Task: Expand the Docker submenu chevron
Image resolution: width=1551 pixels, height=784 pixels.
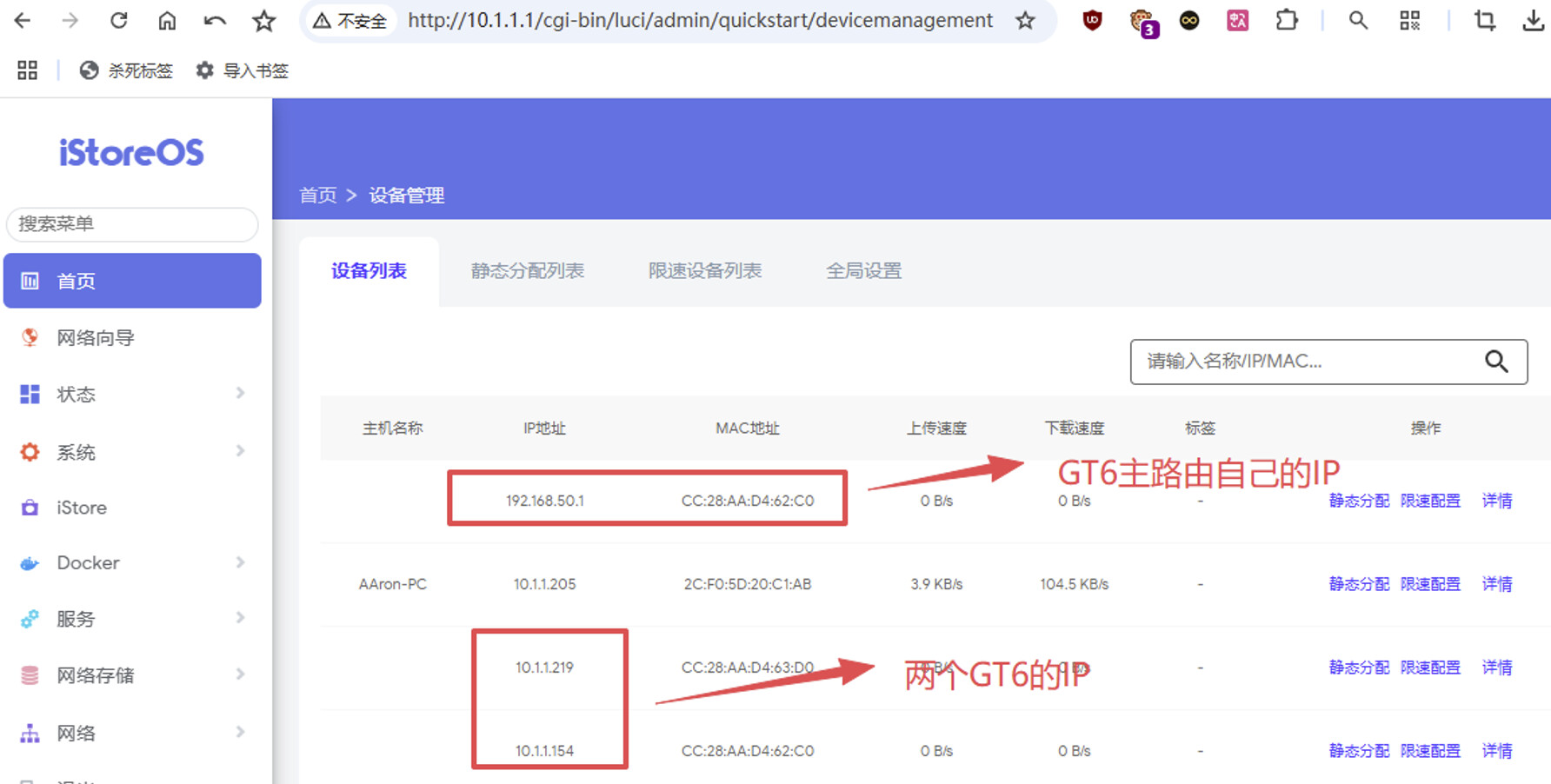Action: tap(241, 562)
